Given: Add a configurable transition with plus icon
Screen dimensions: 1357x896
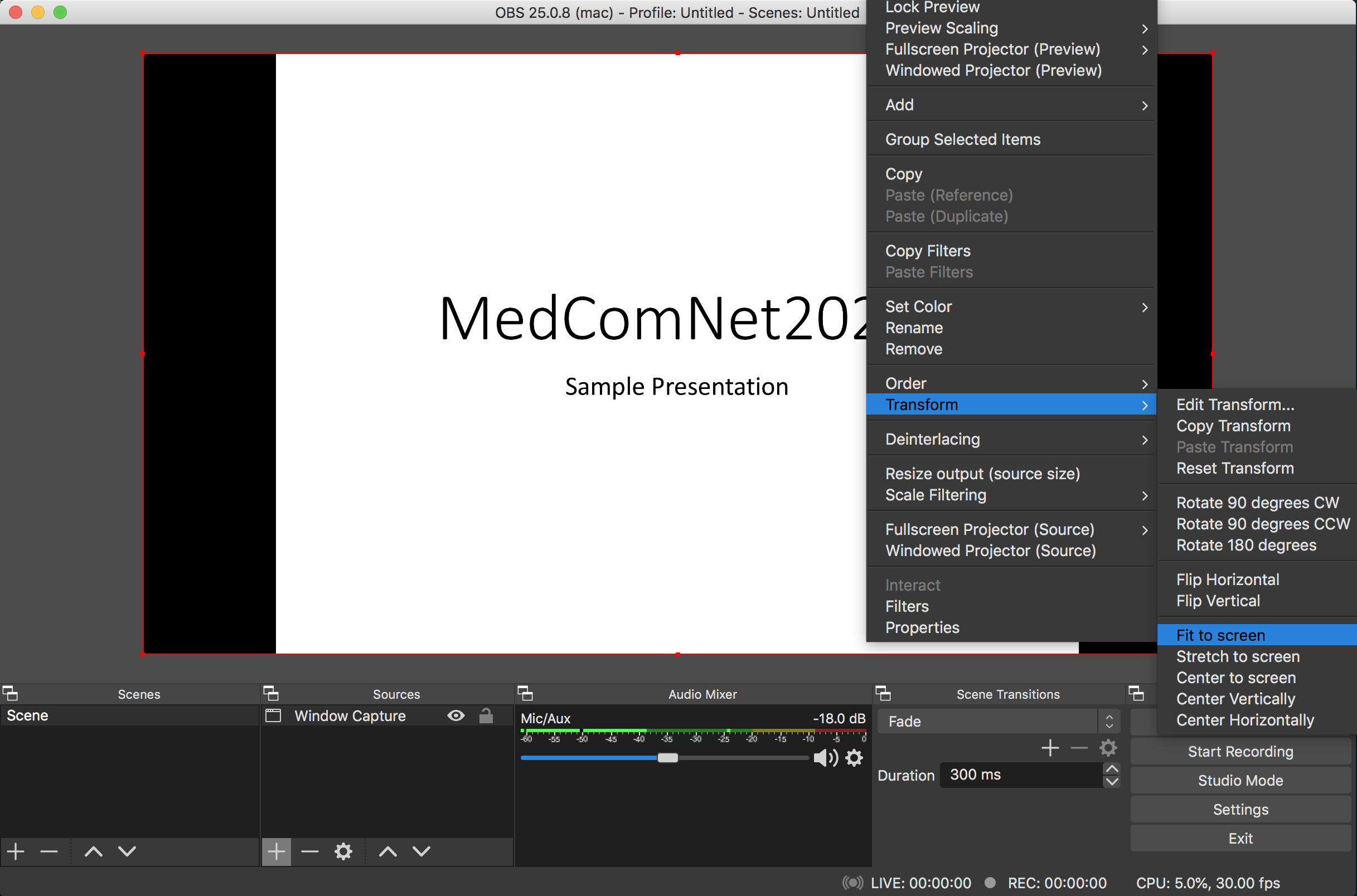Looking at the screenshot, I should (x=1050, y=748).
